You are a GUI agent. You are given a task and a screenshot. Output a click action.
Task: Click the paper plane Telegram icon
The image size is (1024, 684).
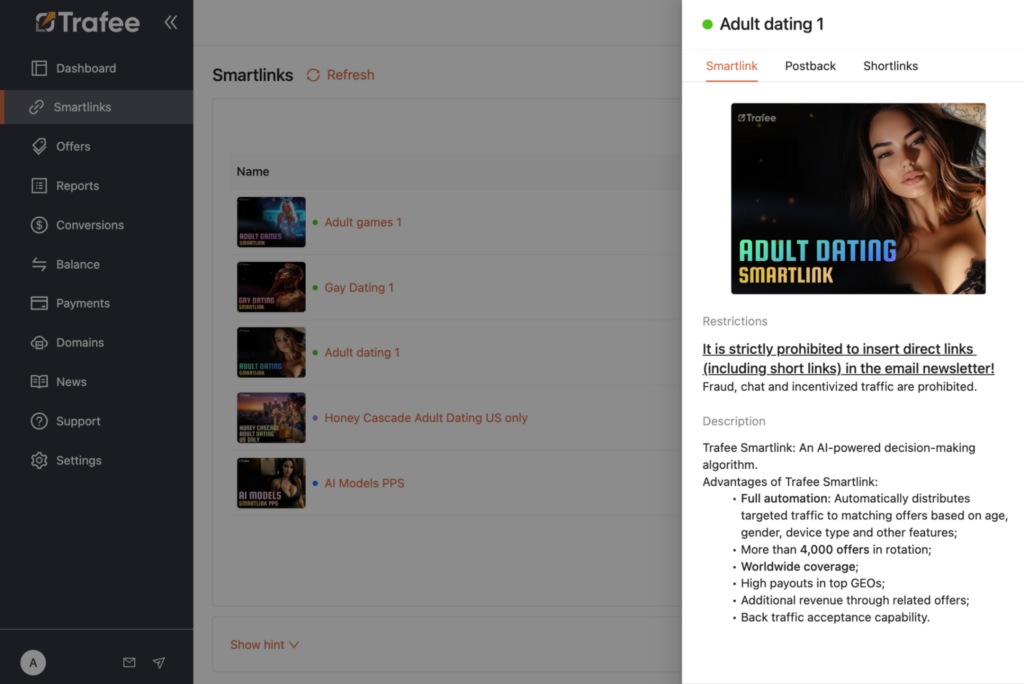[x=159, y=662]
